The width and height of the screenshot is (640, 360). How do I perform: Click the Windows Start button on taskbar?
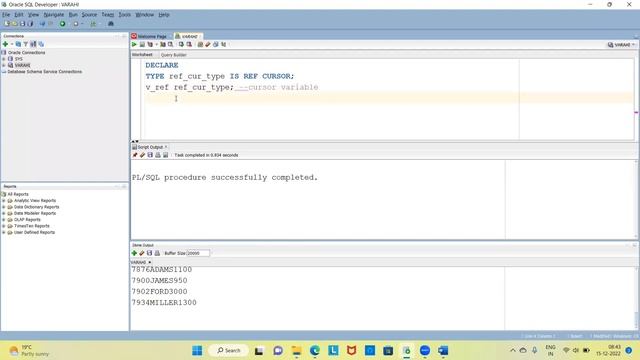(197, 351)
